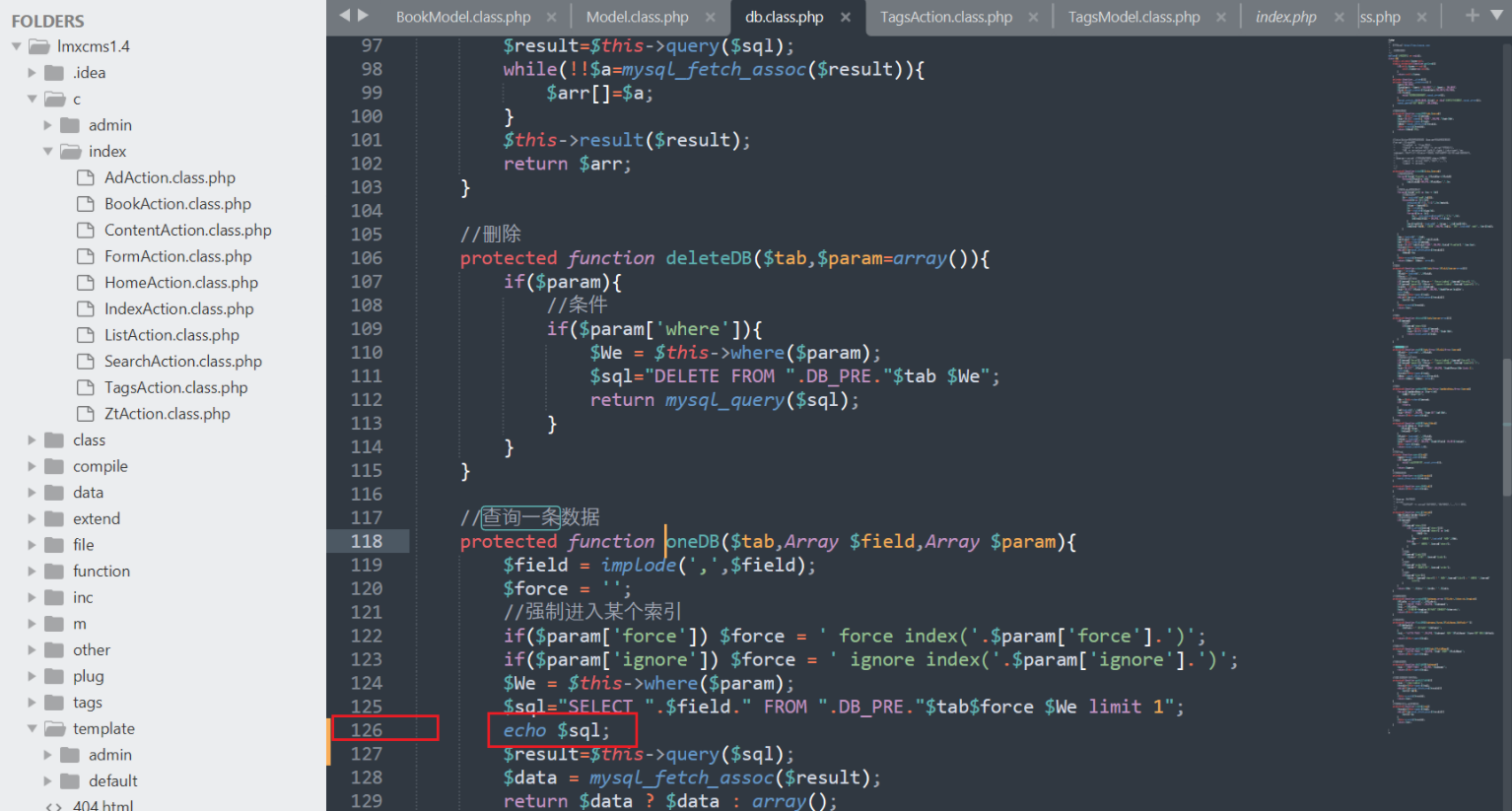This screenshot has height=811, width=1512.
Task: Open TagsModel.class.php tab
Action: 1134,17
